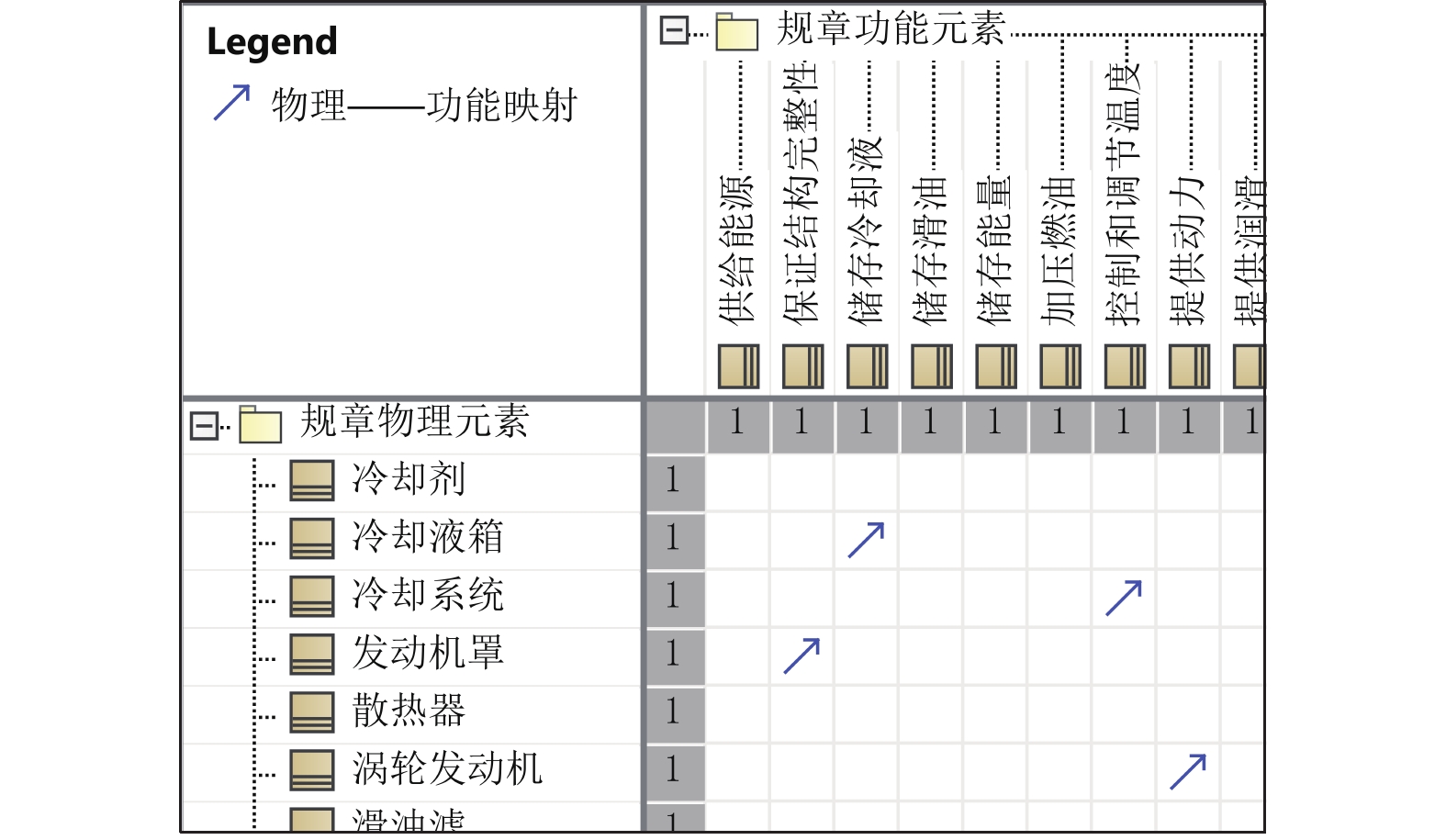
Task: Click the block icon beside 发动机罩
Action: pyautogui.click(x=312, y=654)
